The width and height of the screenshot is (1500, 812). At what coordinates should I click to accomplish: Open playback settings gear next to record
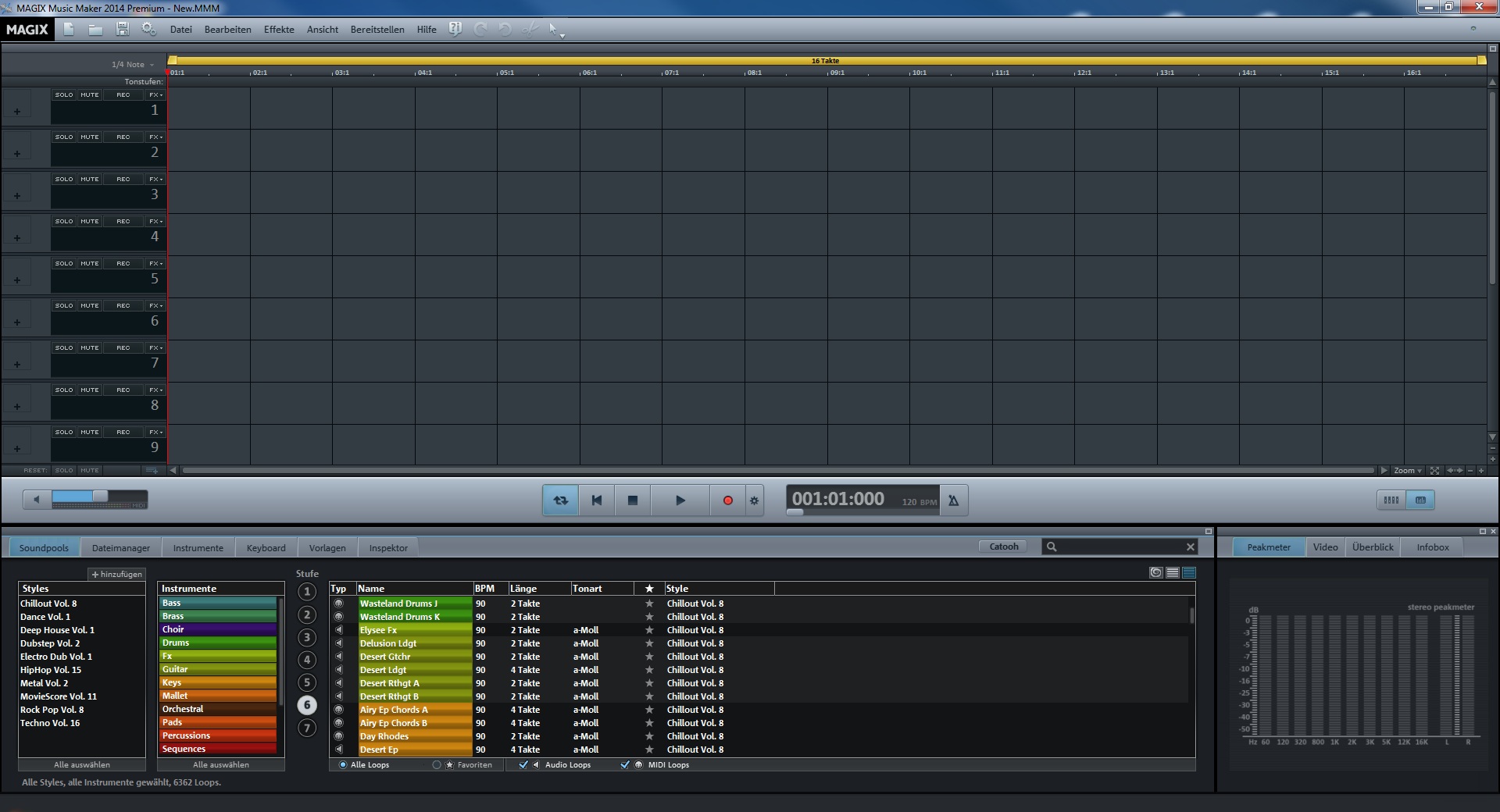[754, 500]
